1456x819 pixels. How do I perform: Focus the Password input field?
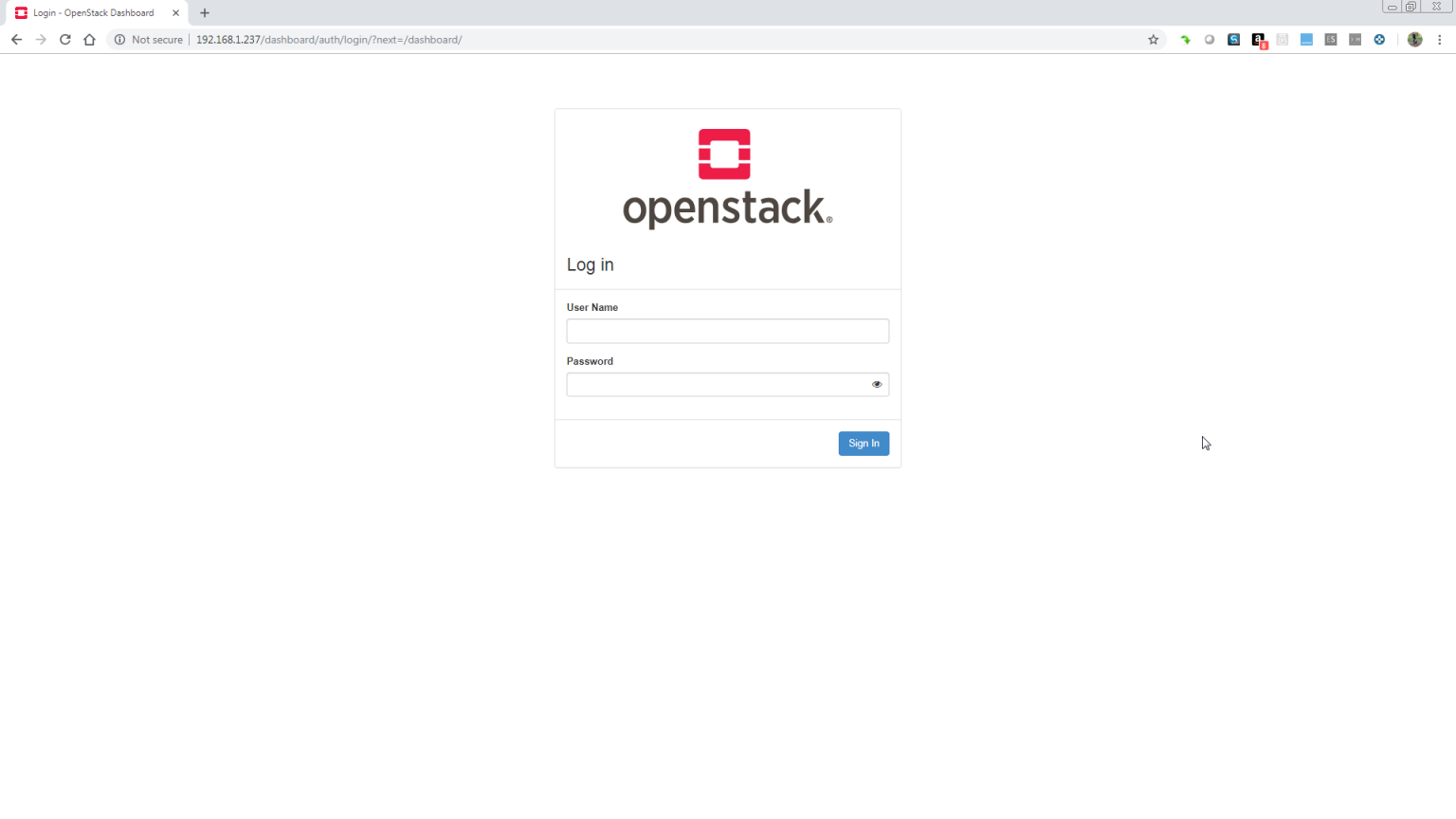[728, 385]
